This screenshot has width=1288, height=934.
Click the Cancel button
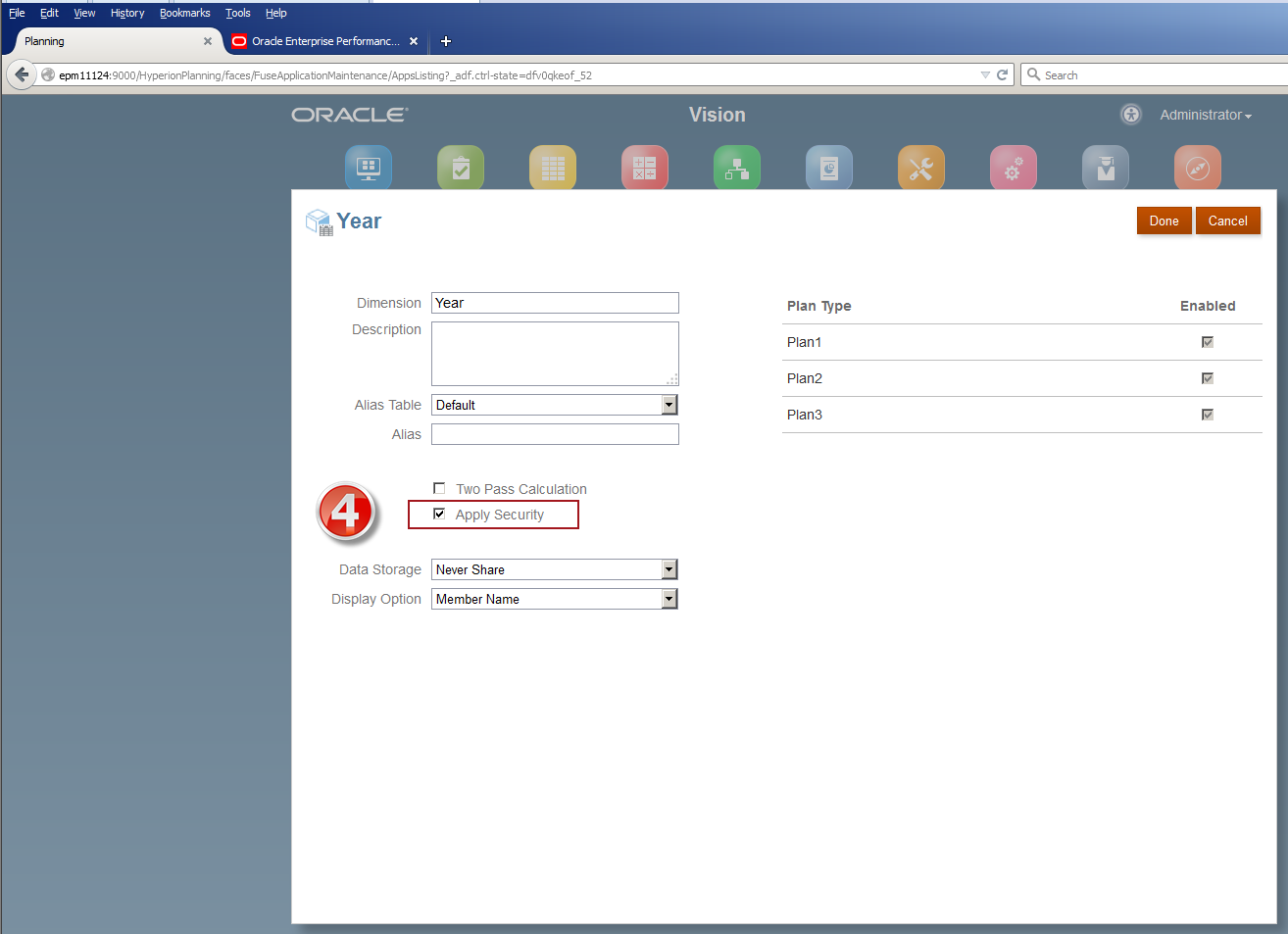click(x=1228, y=221)
